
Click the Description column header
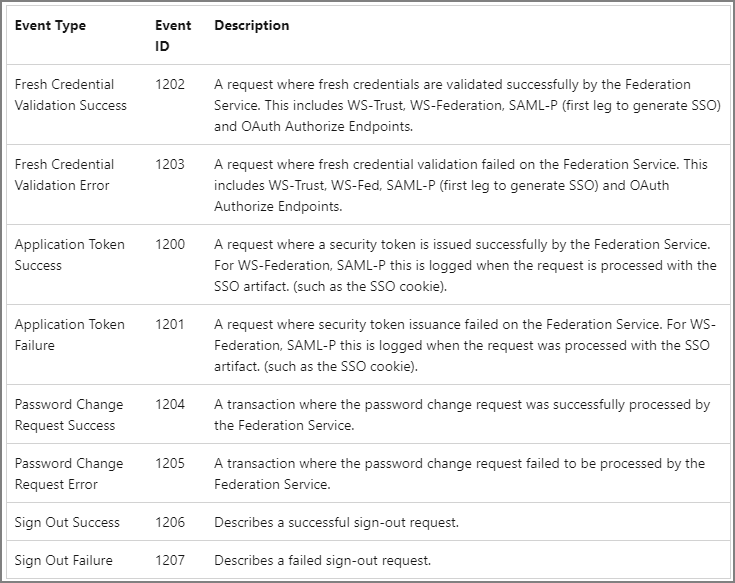click(x=251, y=26)
